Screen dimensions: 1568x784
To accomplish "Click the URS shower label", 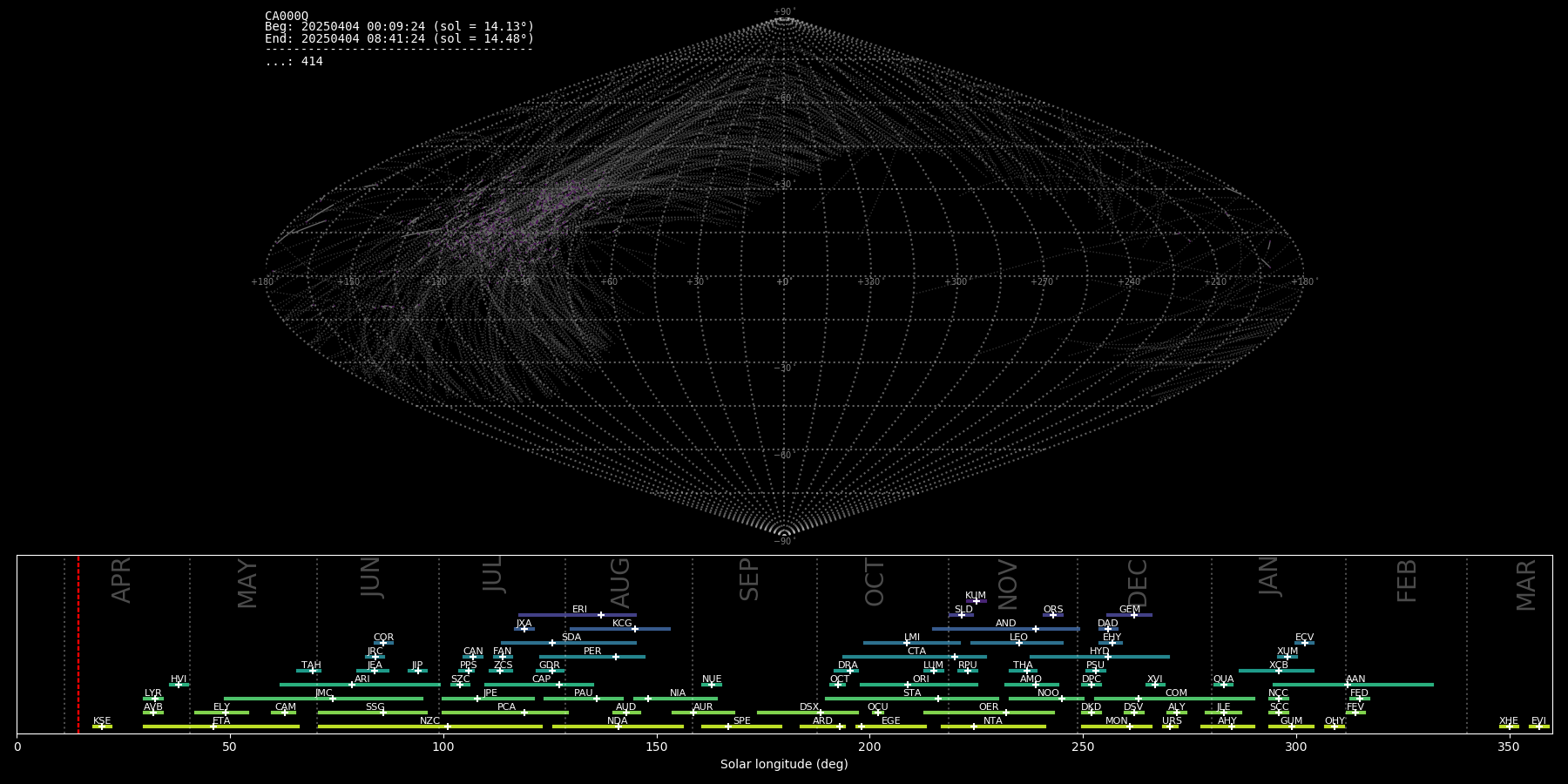I will 1172,721.
